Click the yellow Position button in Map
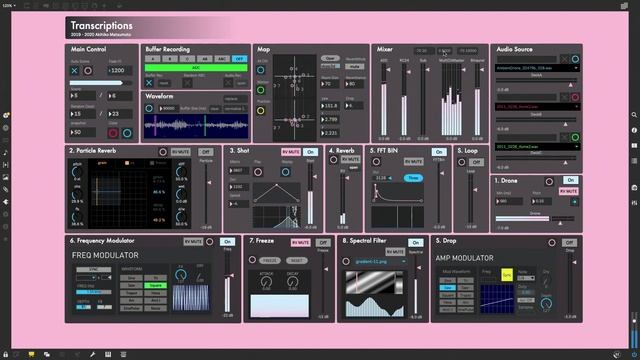 point(260,111)
